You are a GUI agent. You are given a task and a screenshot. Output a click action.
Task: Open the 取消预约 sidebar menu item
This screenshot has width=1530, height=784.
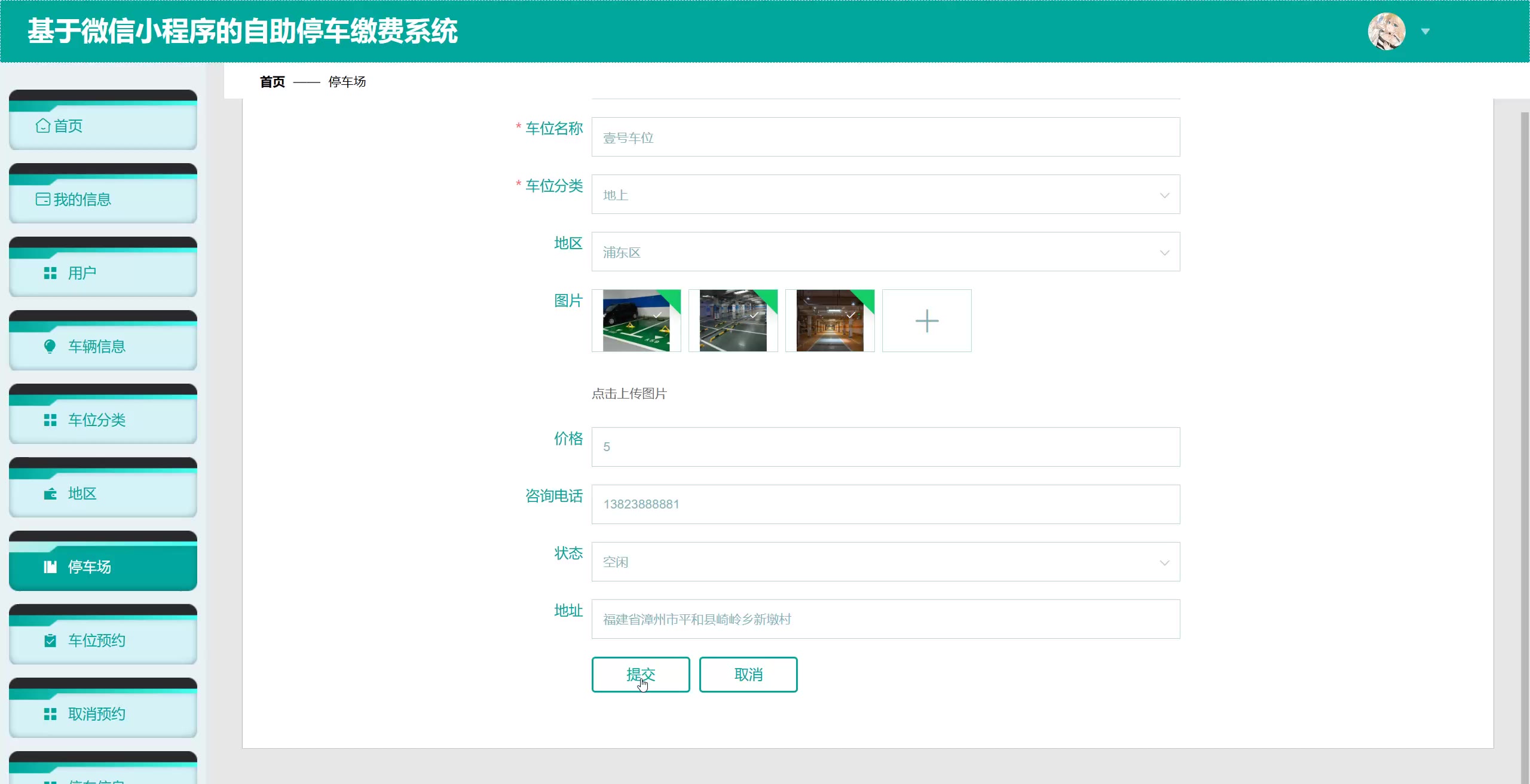tap(103, 713)
